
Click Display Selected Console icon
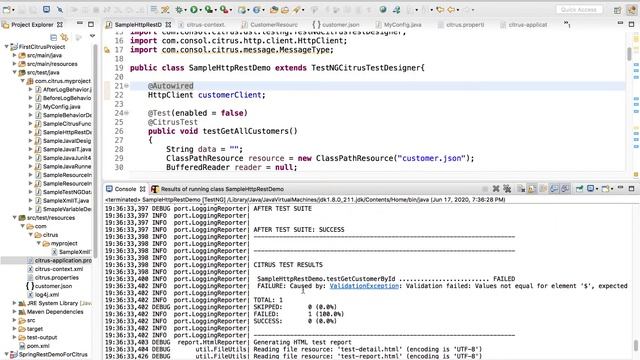click(x=591, y=189)
